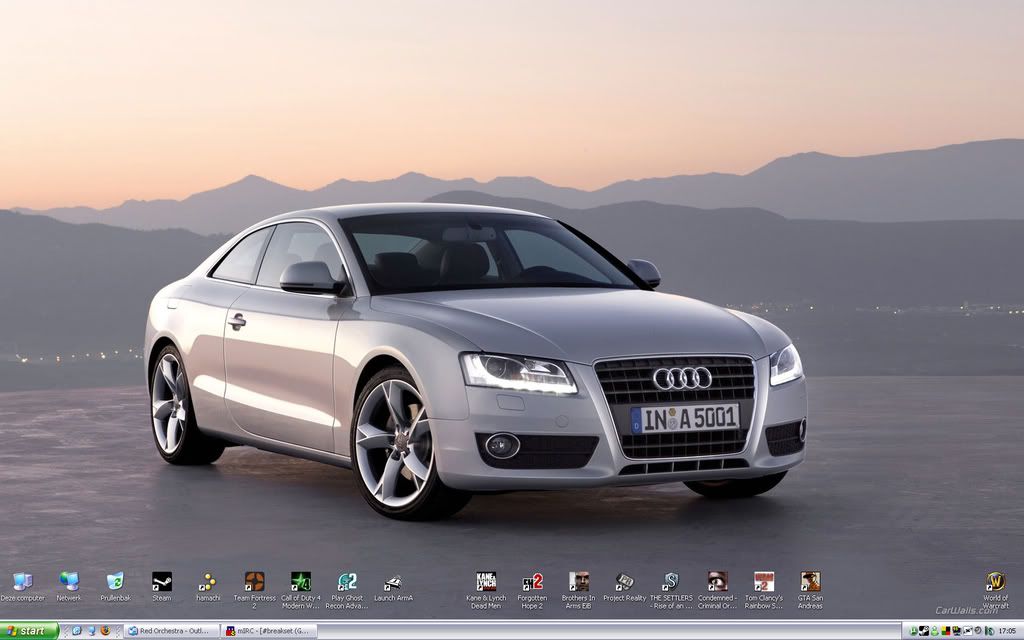1024x640 pixels.
Task: Open the Prullenbak recycle bin
Action: click(115, 581)
